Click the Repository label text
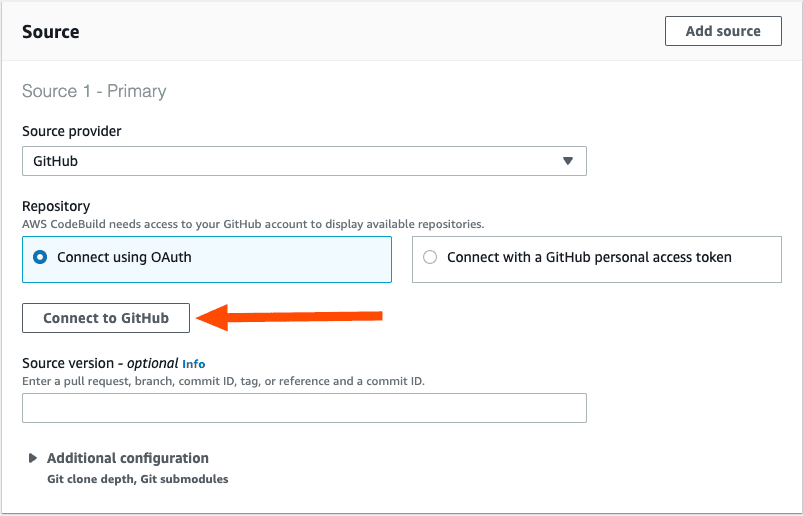The height and width of the screenshot is (516, 803). point(56,206)
